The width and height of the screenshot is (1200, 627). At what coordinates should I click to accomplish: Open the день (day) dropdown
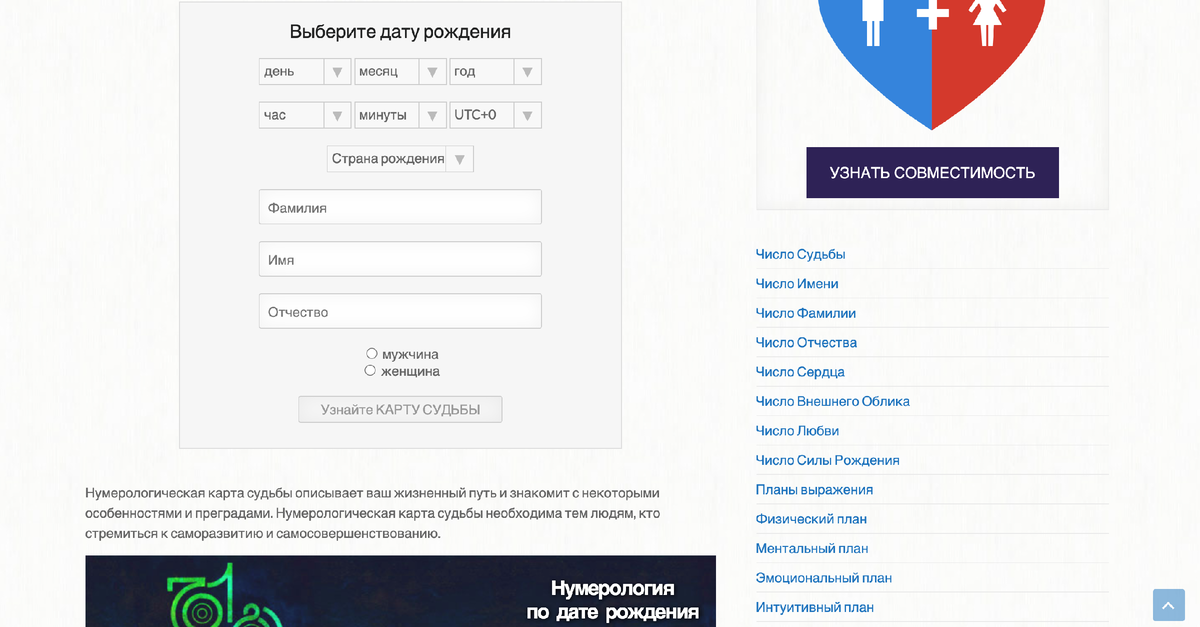304,72
